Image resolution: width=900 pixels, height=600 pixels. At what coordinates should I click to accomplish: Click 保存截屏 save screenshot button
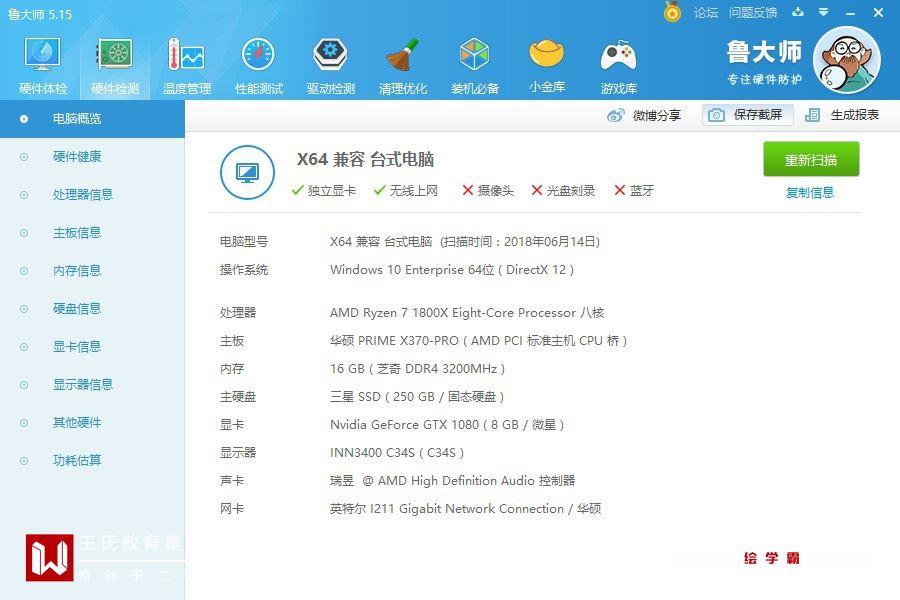pyautogui.click(x=747, y=115)
